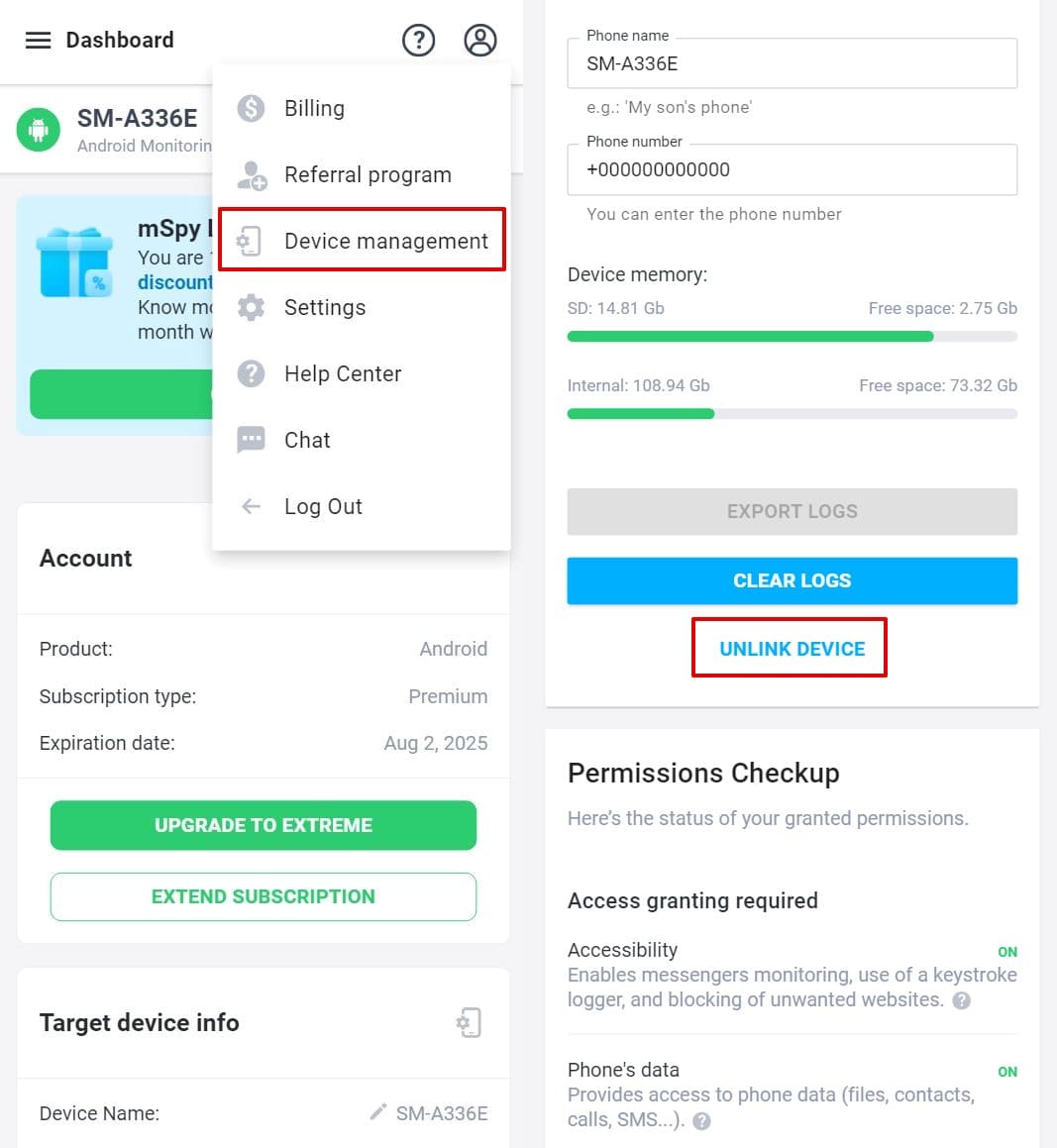Choose Device management in the dropdown menu
The height and width of the screenshot is (1148, 1057).
click(x=362, y=240)
